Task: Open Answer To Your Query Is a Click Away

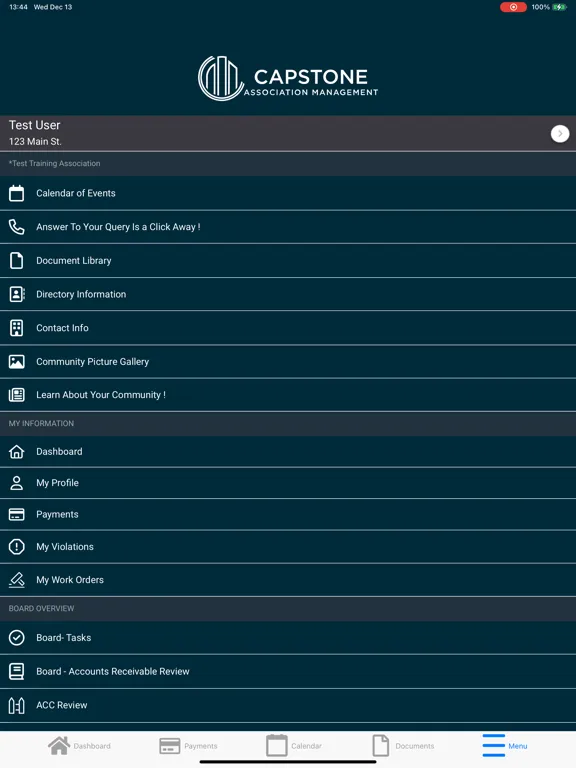Action: (x=288, y=227)
